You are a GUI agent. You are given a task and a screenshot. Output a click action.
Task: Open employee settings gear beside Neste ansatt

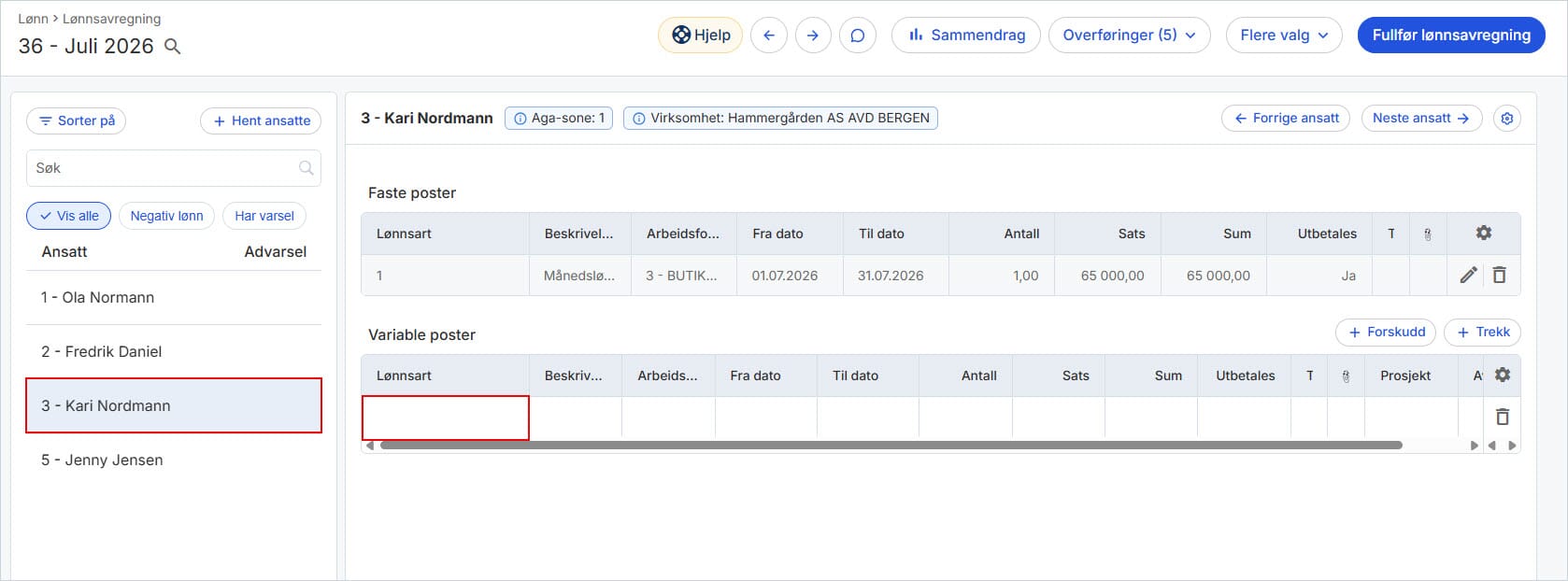1507,119
